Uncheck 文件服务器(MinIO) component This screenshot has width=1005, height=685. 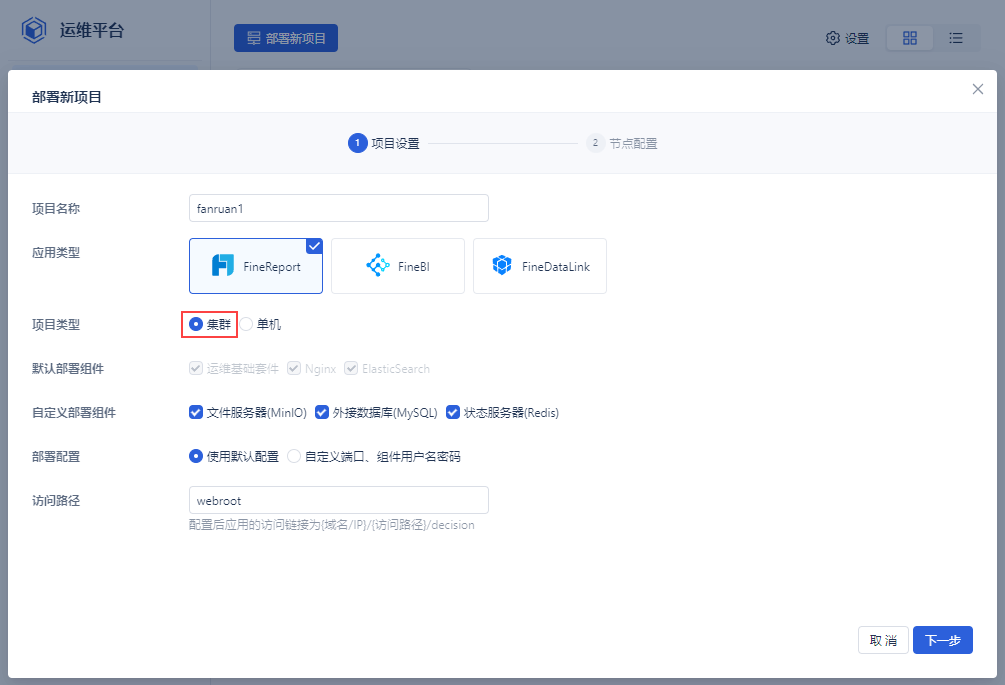tap(196, 412)
